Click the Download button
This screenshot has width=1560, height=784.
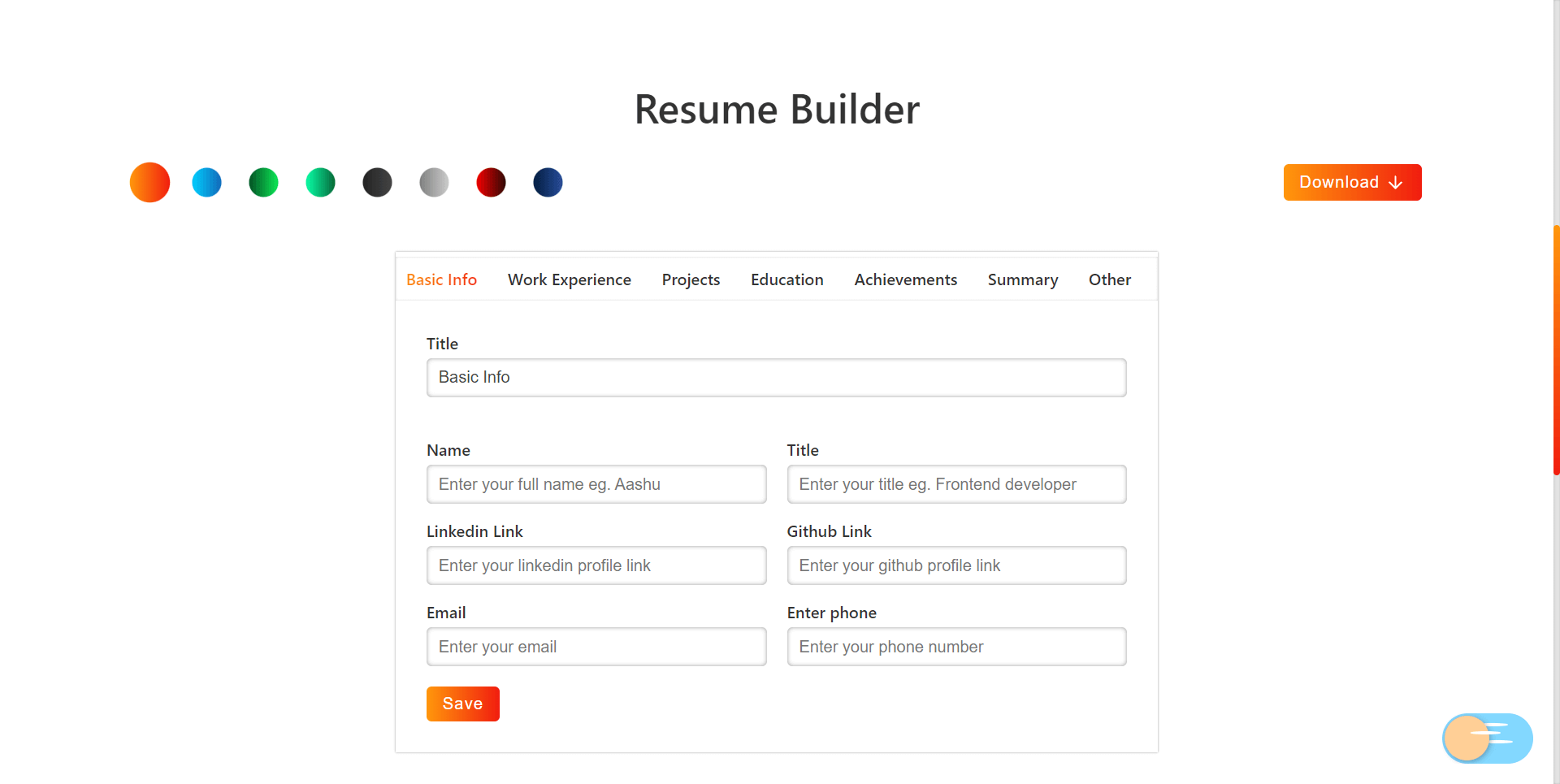1352,182
